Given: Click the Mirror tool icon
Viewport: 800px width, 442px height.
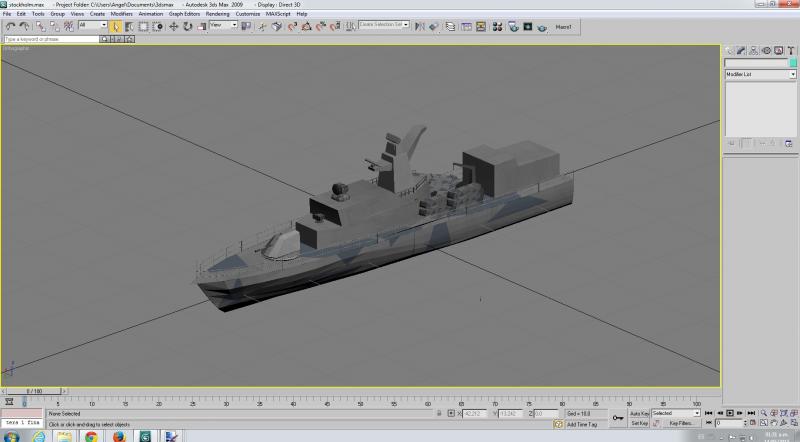Looking at the screenshot, I should [419, 27].
